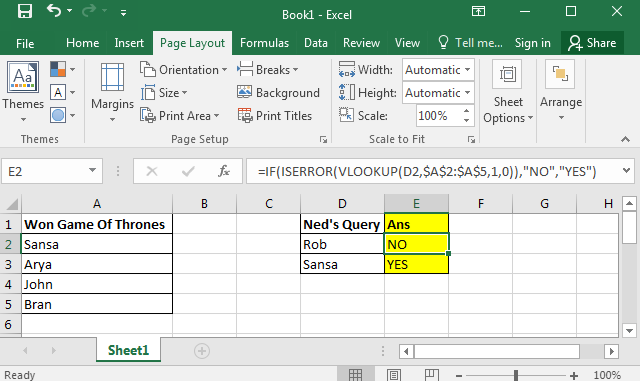Click the Tell me search box
Image resolution: width=640 pixels, height=381 pixels.
coord(470,43)
